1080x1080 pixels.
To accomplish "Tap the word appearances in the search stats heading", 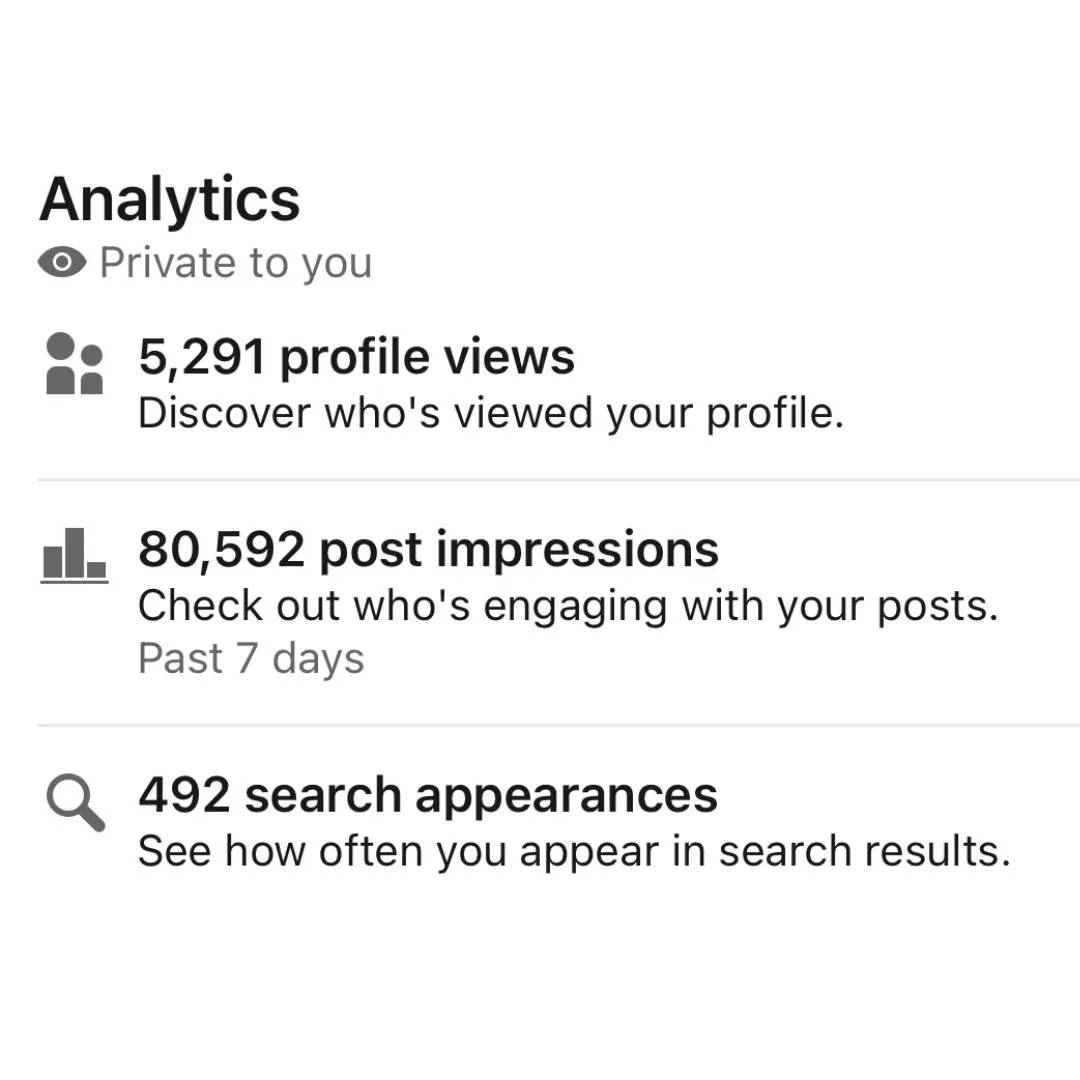I will pos(566,797).
